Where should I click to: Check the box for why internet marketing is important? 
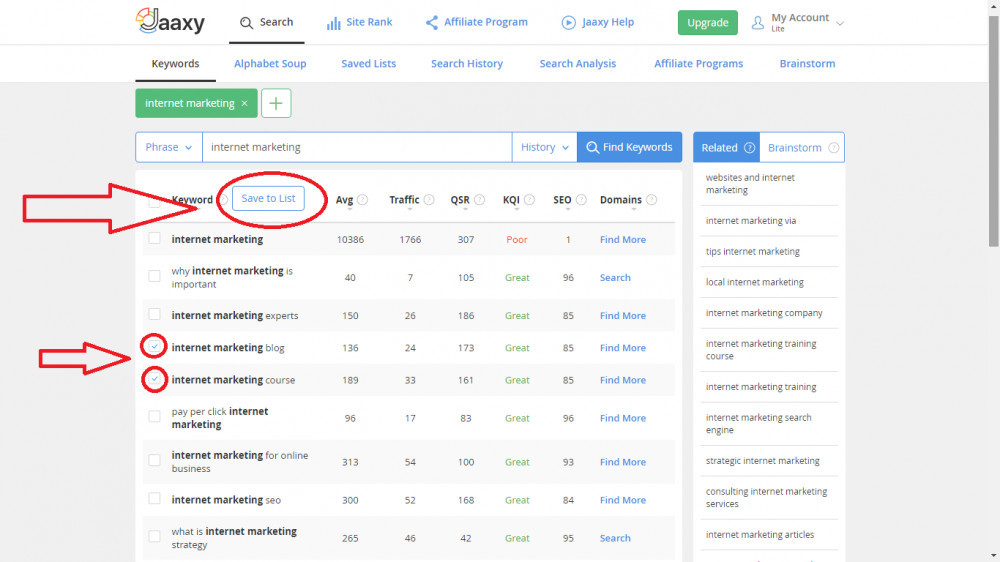(154, 276)
